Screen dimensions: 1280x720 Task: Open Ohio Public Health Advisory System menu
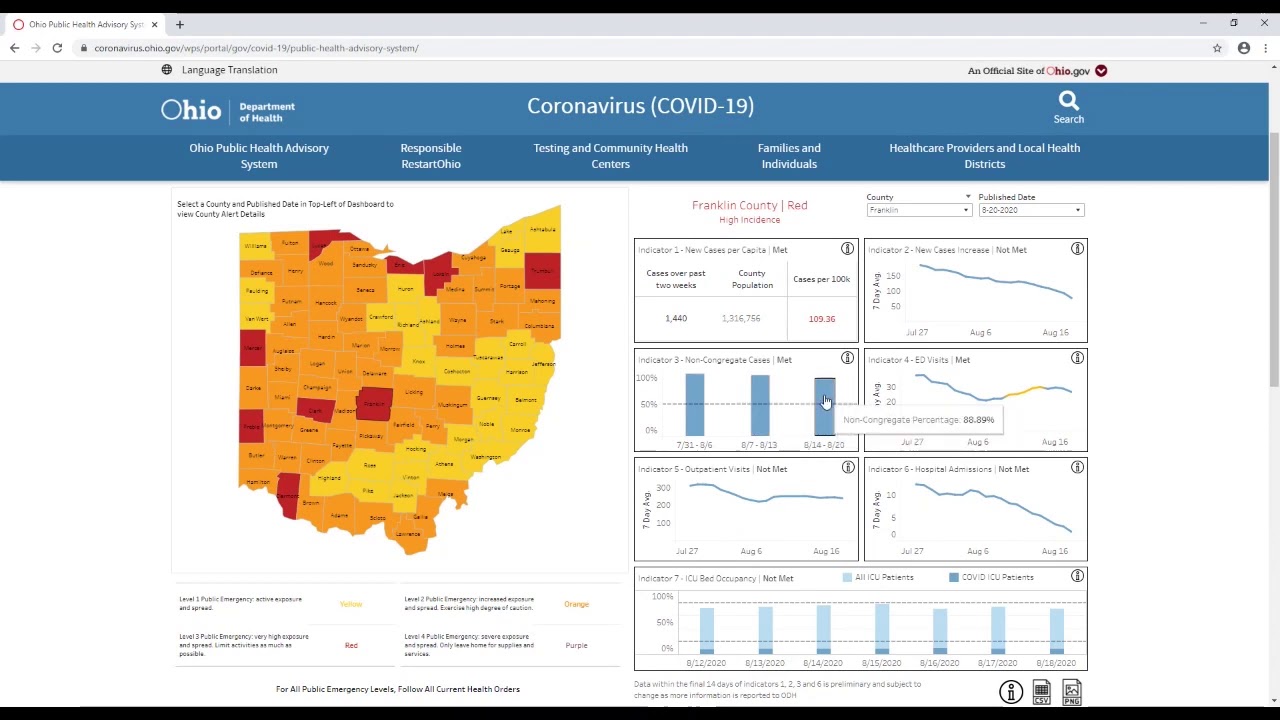(x=259, y=156)
